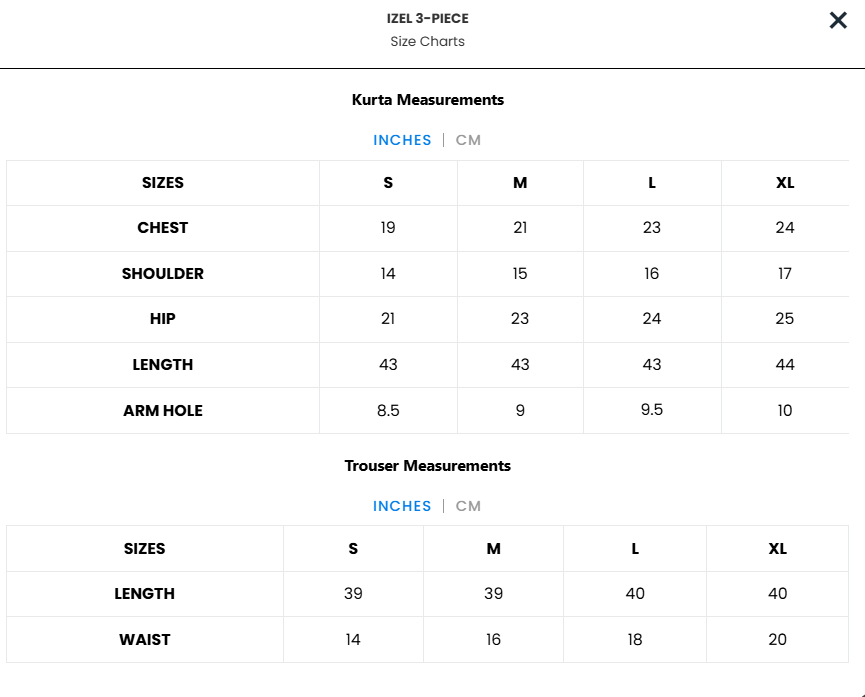The width and height of the screenshot is (865, 697).
Task: Click the arm hole value 8.5 for size S
Action: click(388, 411)
